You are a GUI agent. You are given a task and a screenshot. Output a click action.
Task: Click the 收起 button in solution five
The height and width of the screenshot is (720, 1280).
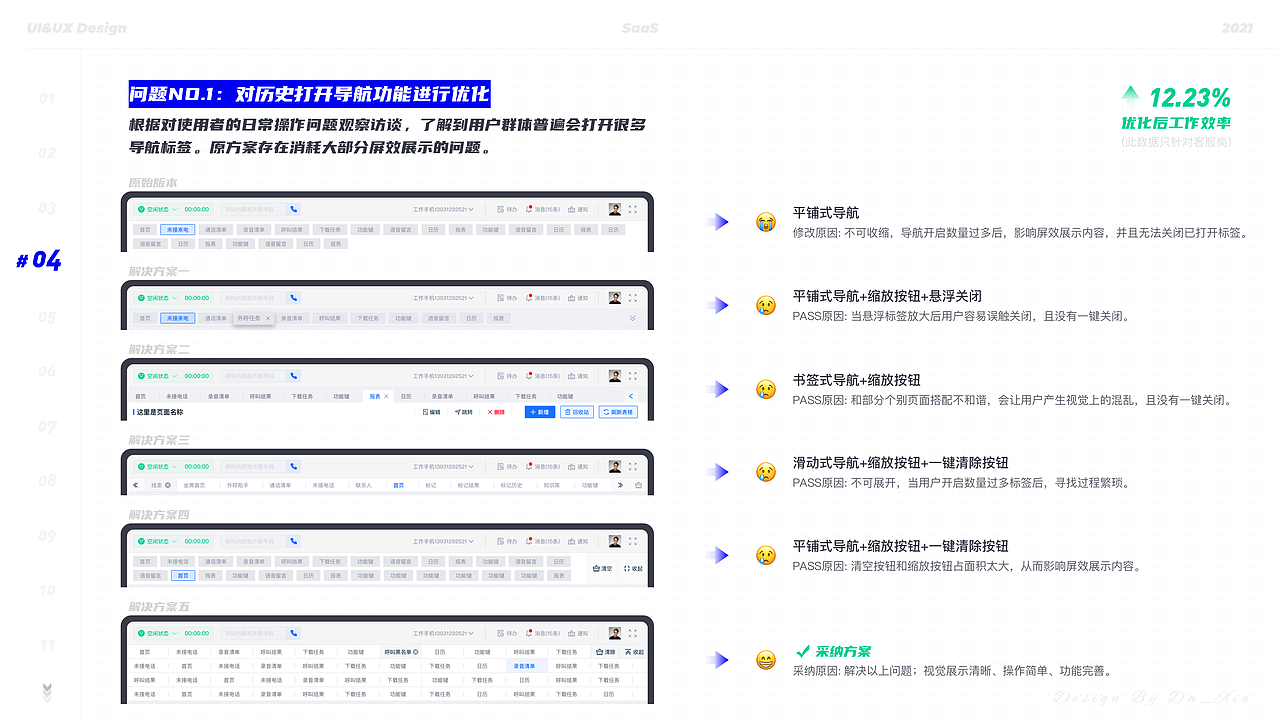click(x=635, y=651)
